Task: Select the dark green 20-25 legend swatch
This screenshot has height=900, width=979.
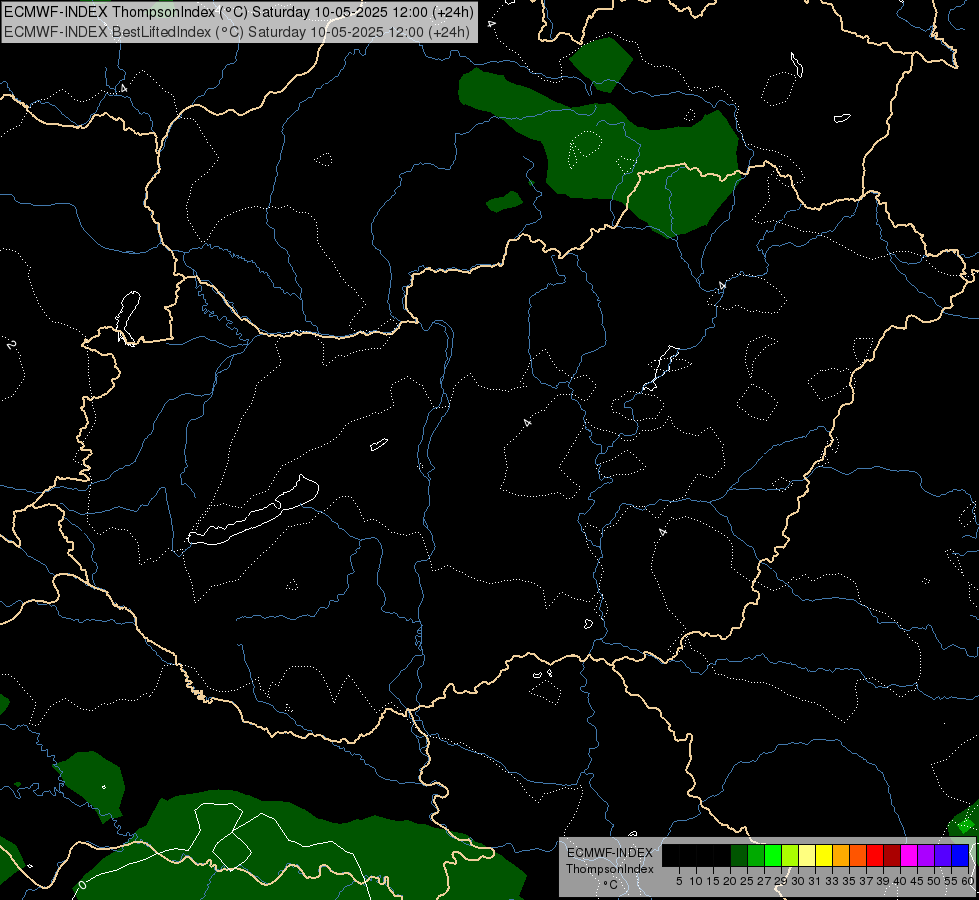Action: 739,855
